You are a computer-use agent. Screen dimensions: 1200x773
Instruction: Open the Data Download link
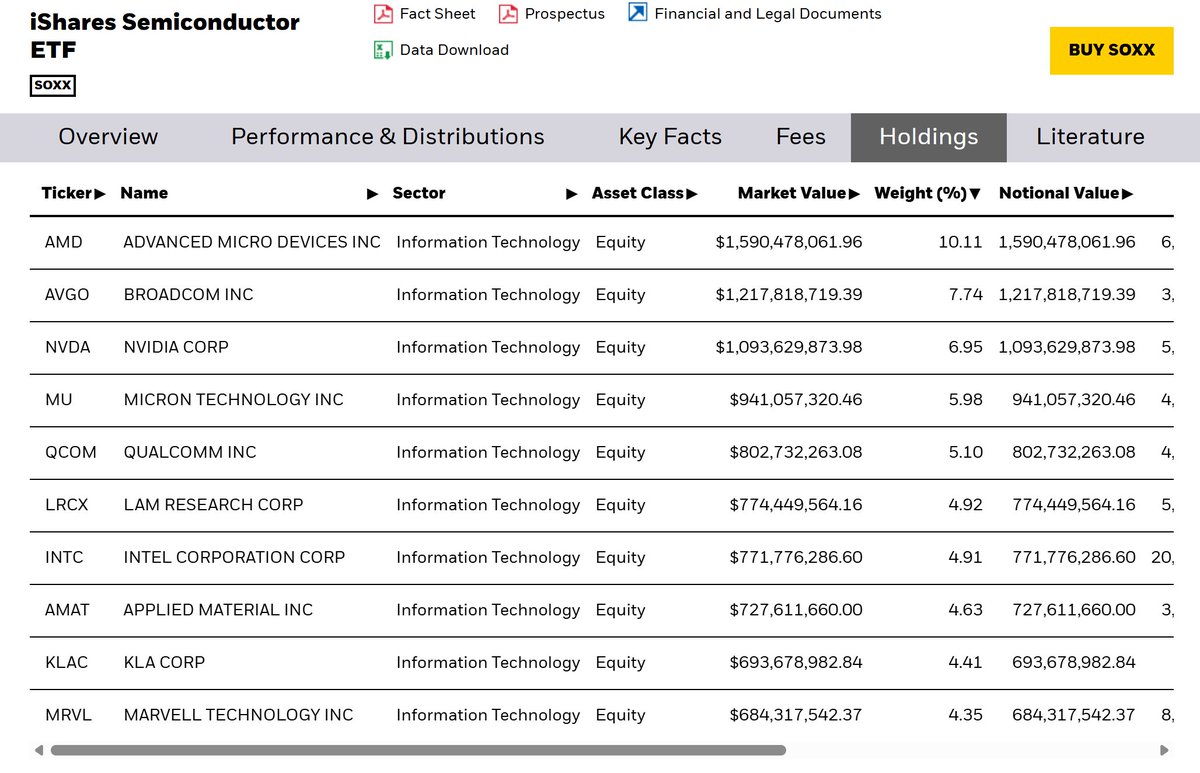[454, 50]
